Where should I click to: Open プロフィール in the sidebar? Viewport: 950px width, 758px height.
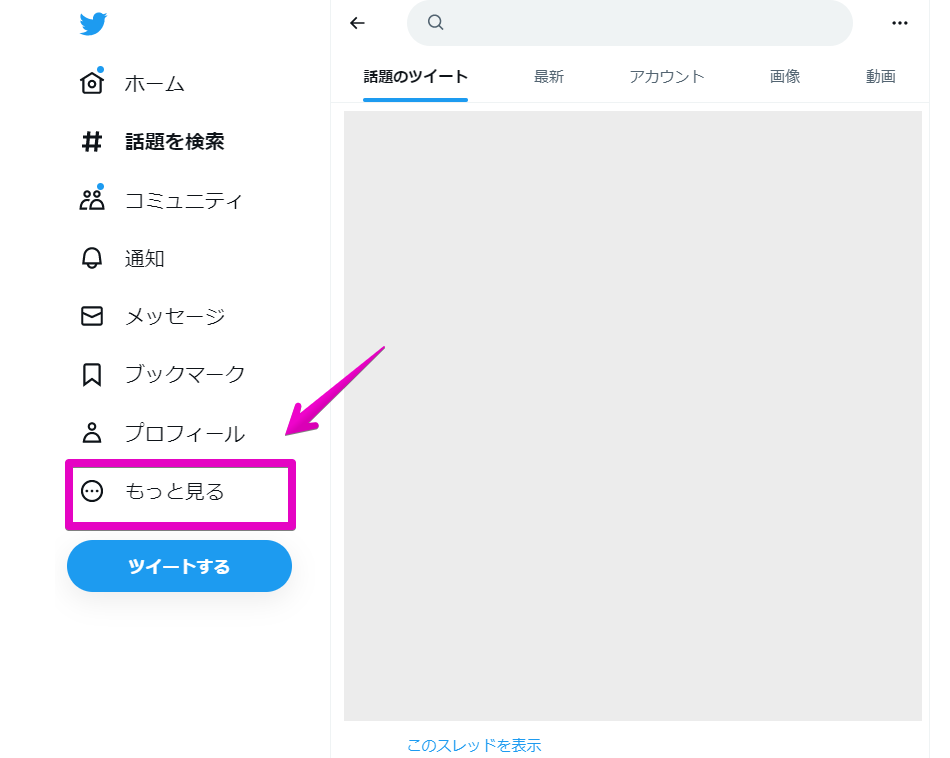pos(185,433)
